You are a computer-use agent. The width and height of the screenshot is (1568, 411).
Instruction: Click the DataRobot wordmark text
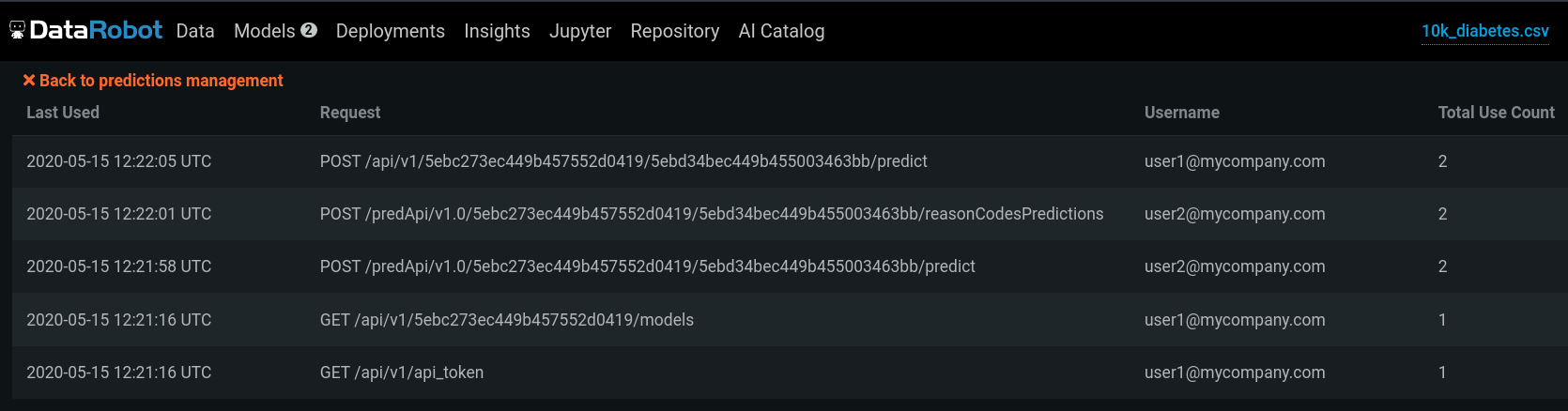coord(96,30)
